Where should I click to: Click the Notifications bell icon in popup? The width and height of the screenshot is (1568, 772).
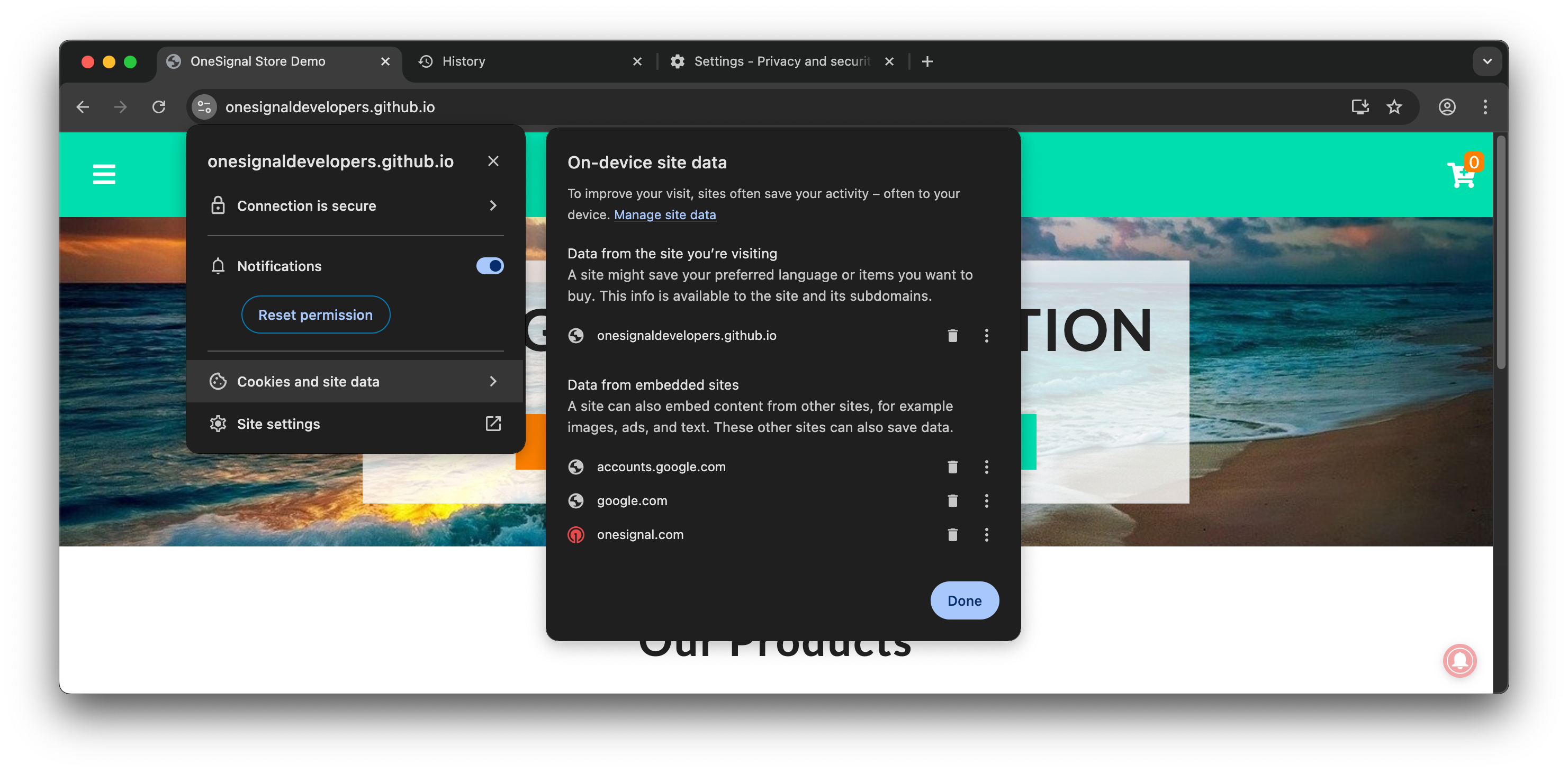(218, 266)
